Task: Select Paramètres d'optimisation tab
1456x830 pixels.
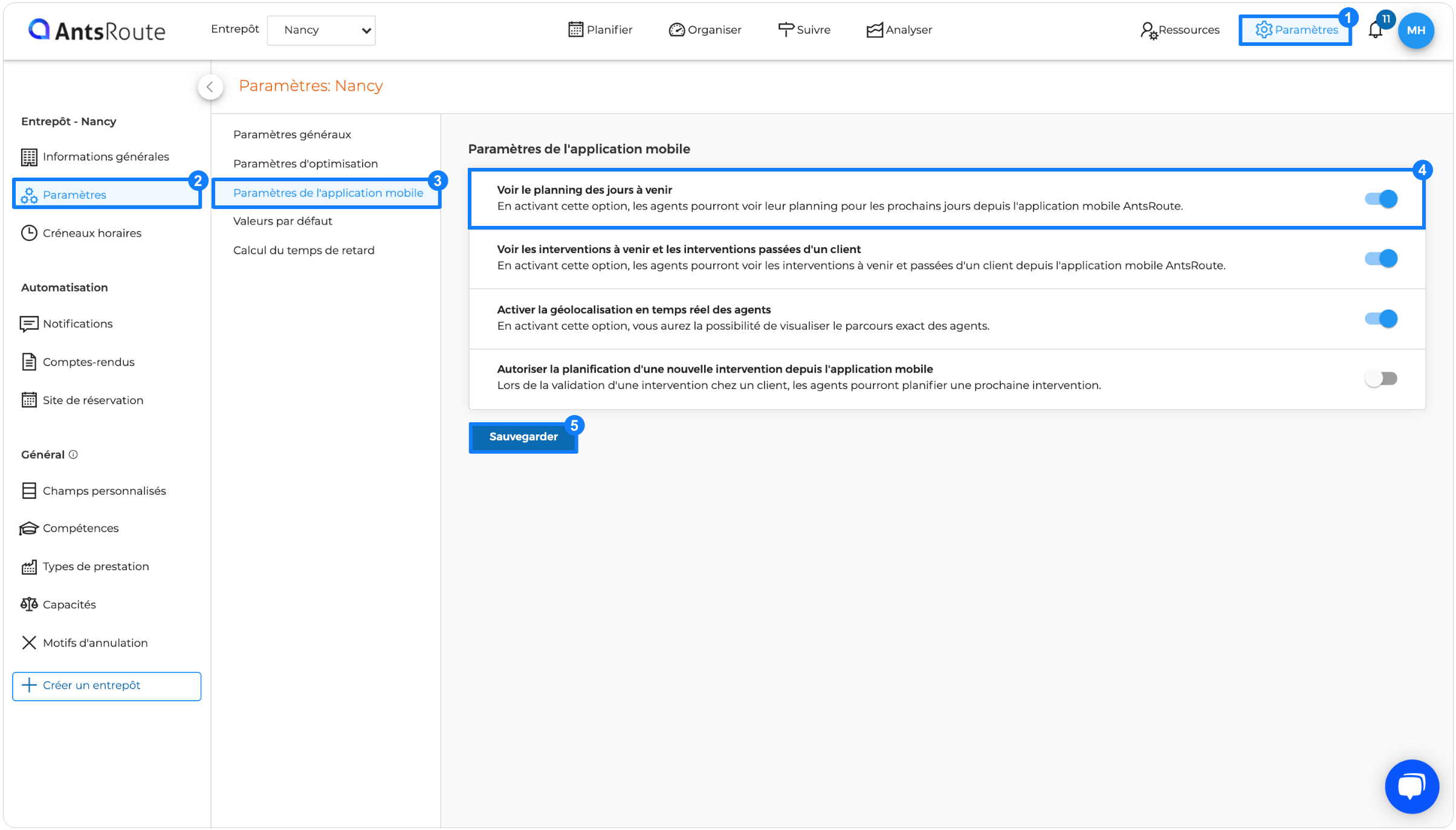Action: point(305,164)
